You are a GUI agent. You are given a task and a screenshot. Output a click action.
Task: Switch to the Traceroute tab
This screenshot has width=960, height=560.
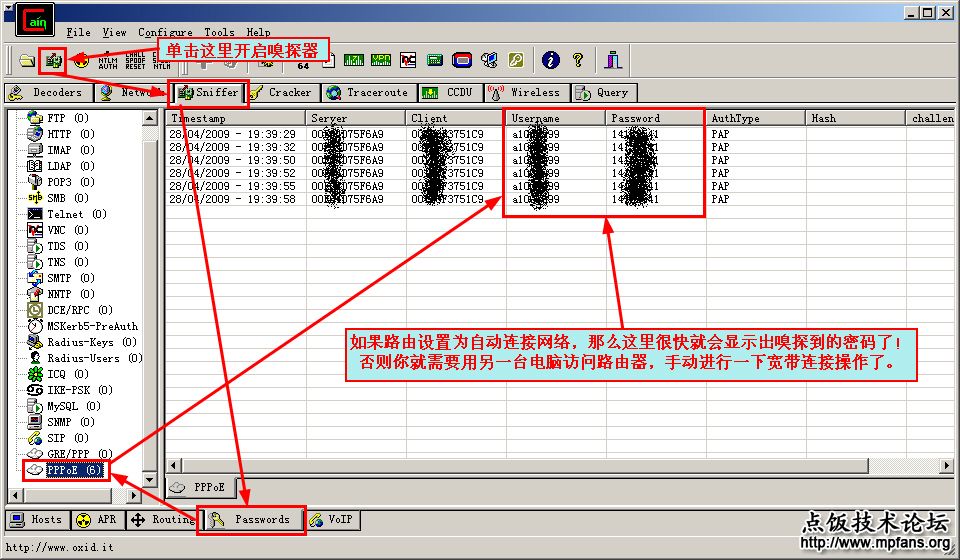(370, 92)
